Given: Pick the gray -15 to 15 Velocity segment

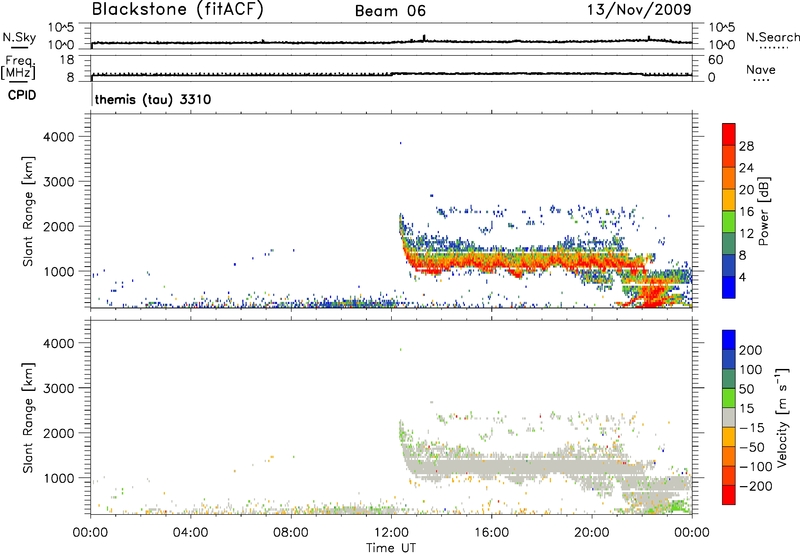Looking at the screenshot, I should tap(729, 417).
